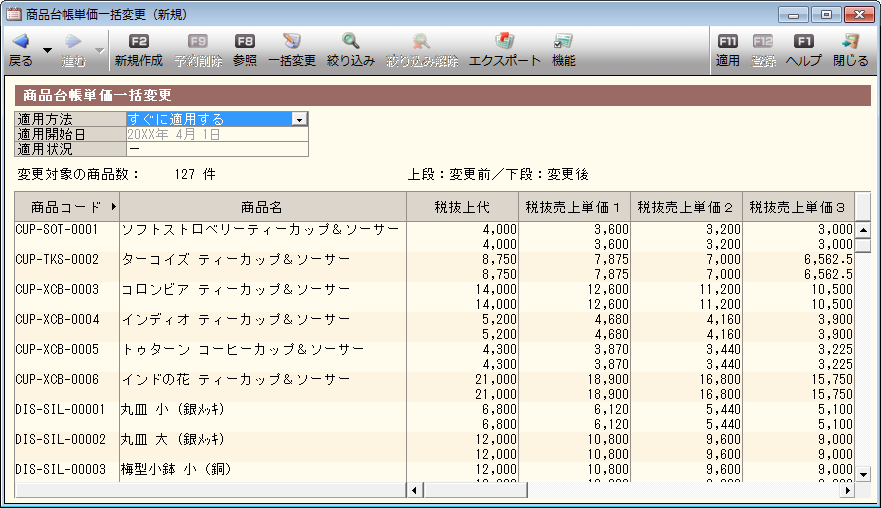Click the vertical scrollbar up arrow
Screen dimensions: 881x508
(863, 230)
